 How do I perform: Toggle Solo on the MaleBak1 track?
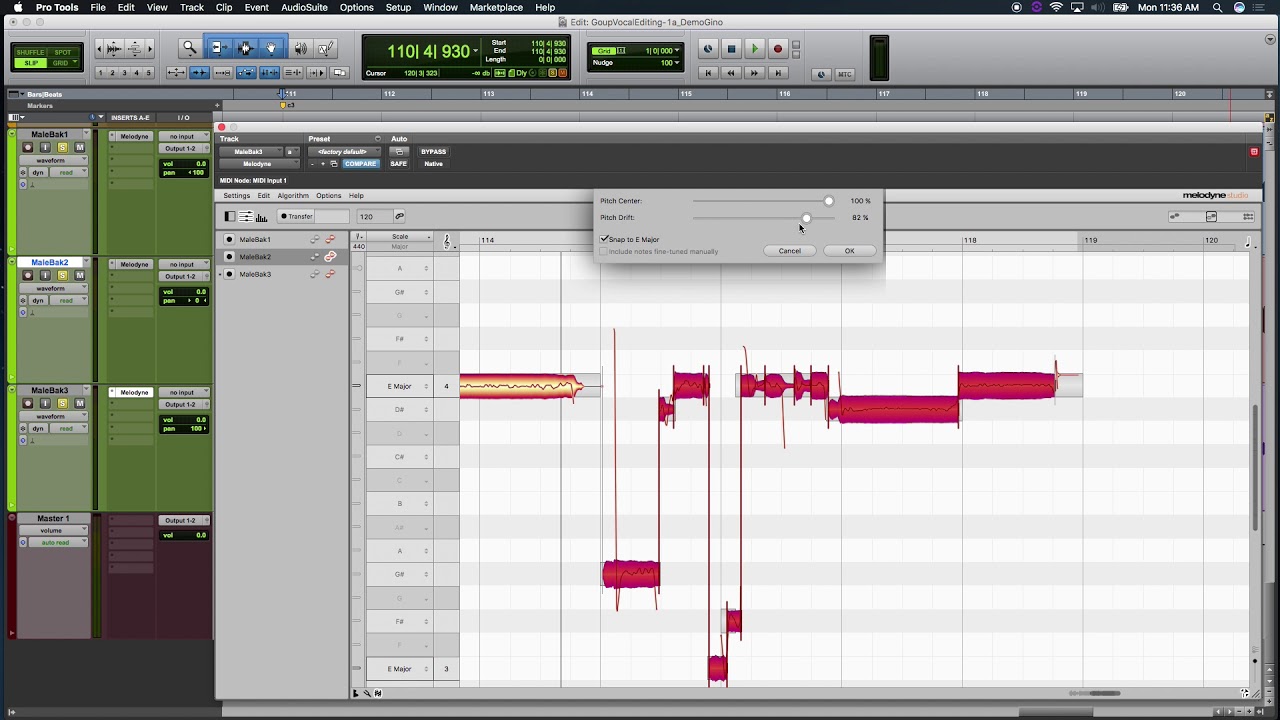click(x=62, y=148)
